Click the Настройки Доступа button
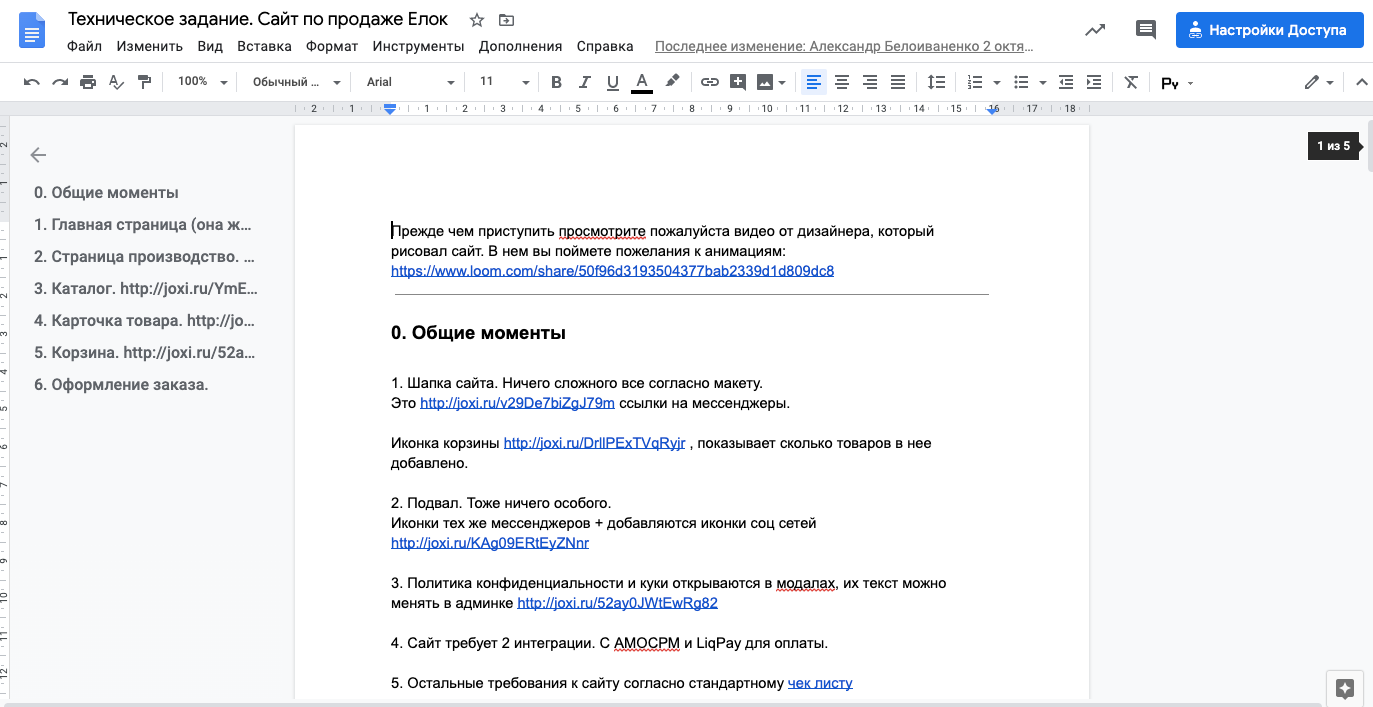This screenshot has height=707, width=1373. (1269, 30)
